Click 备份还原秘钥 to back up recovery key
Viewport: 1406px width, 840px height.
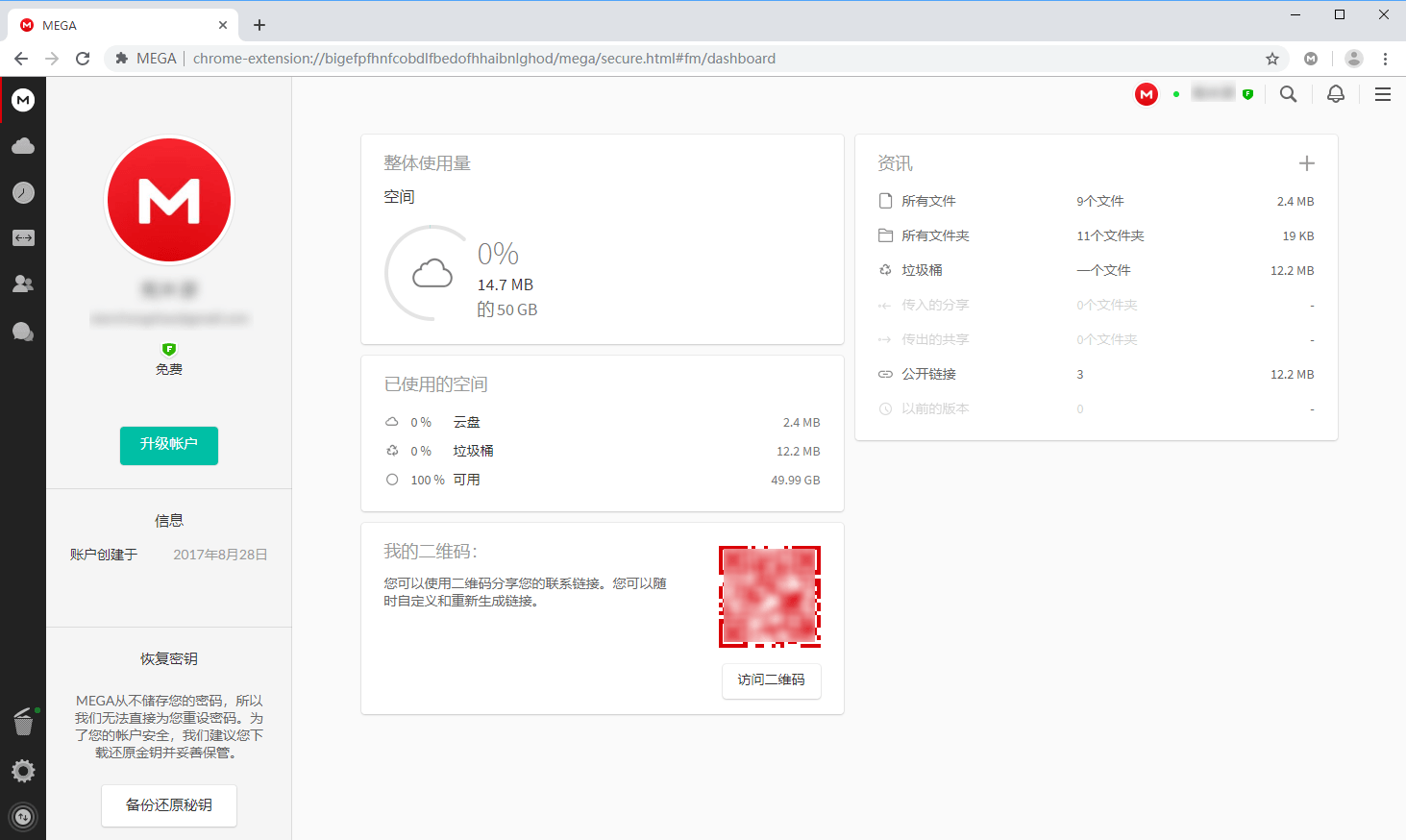(x=168, y=805)
